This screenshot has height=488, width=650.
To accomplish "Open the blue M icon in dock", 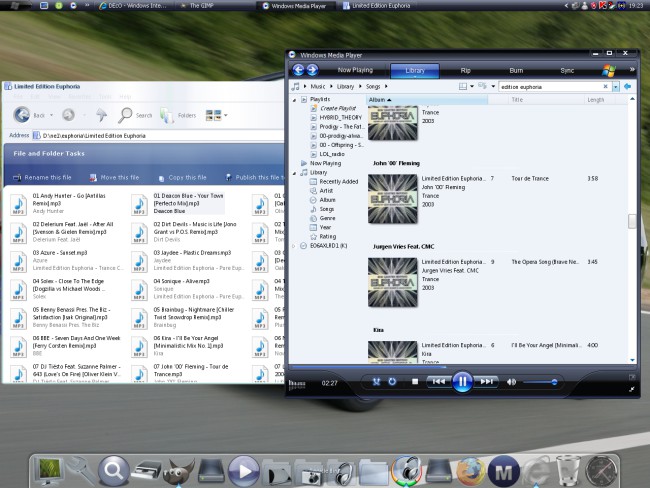I will [504, 471].
